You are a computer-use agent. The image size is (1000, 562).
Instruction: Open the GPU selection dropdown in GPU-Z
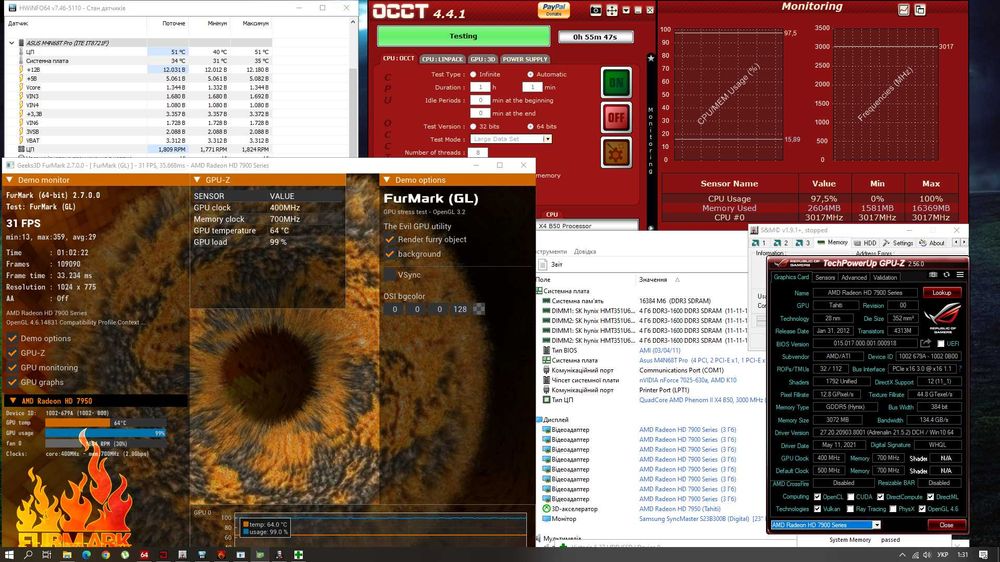pyautogui.click(x=876, y=525)
